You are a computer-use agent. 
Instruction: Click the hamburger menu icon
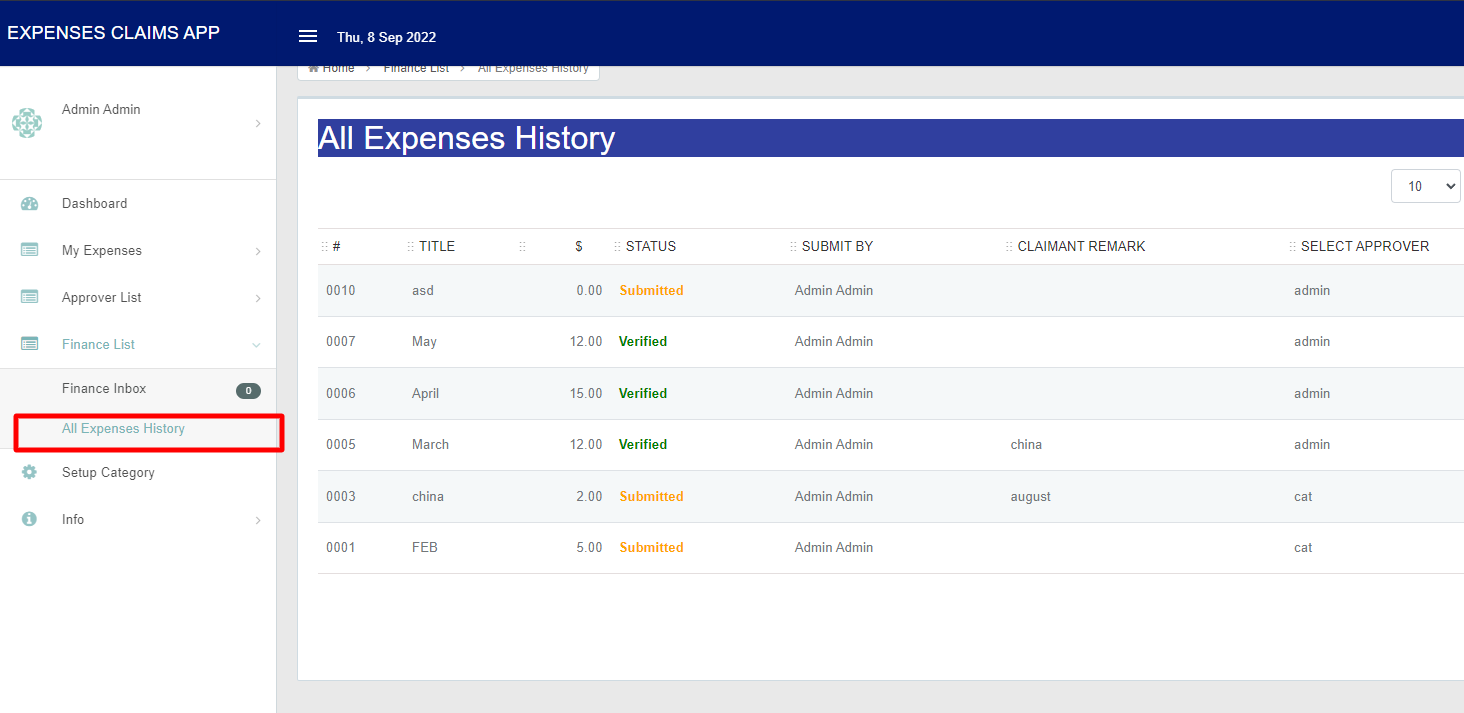point(308,37)
